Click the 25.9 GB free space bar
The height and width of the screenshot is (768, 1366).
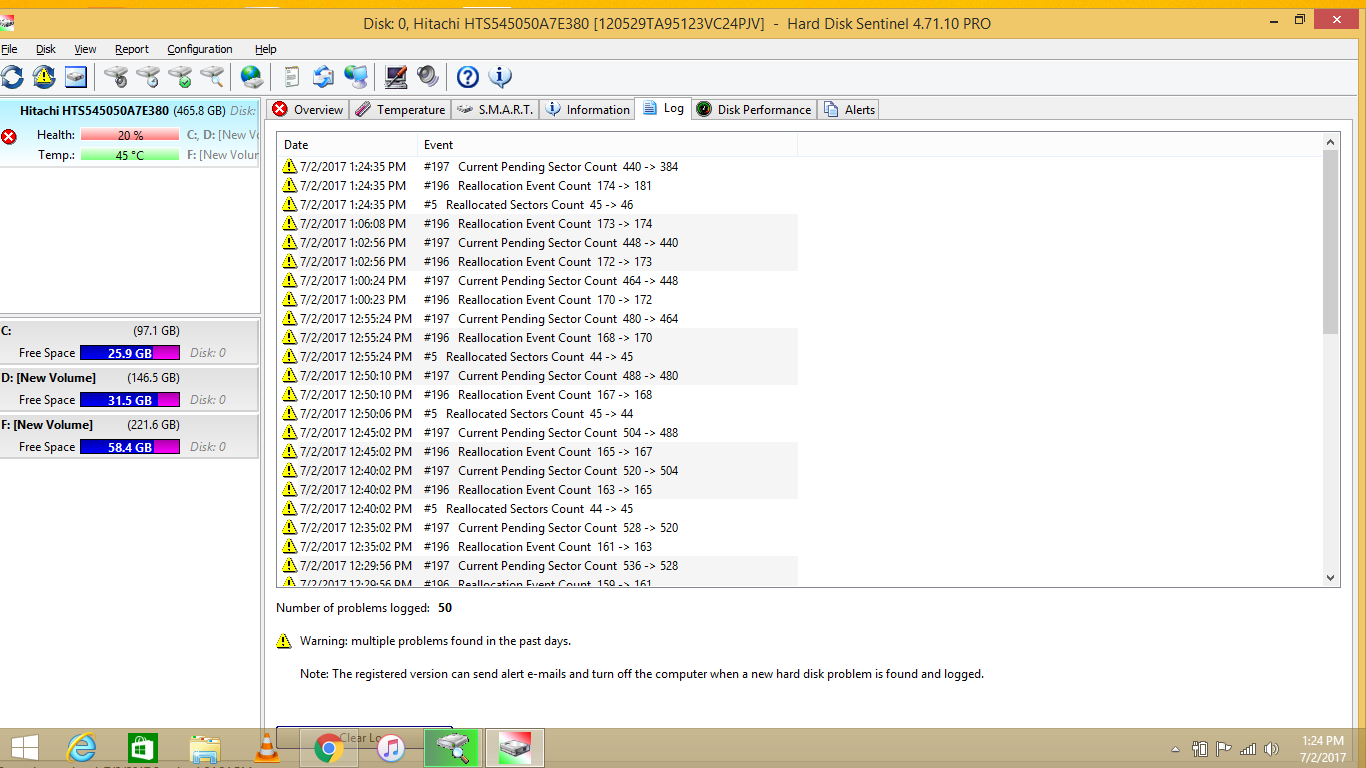tap(130, 353)
